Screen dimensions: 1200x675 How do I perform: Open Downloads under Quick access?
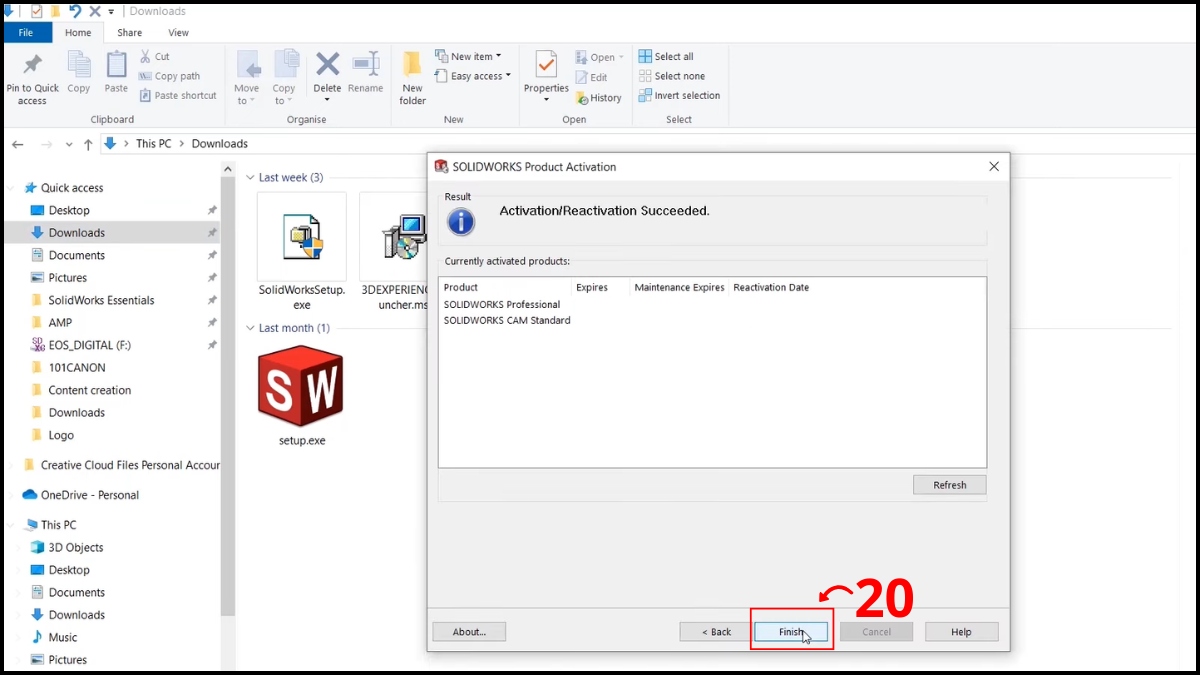point(113,233)
